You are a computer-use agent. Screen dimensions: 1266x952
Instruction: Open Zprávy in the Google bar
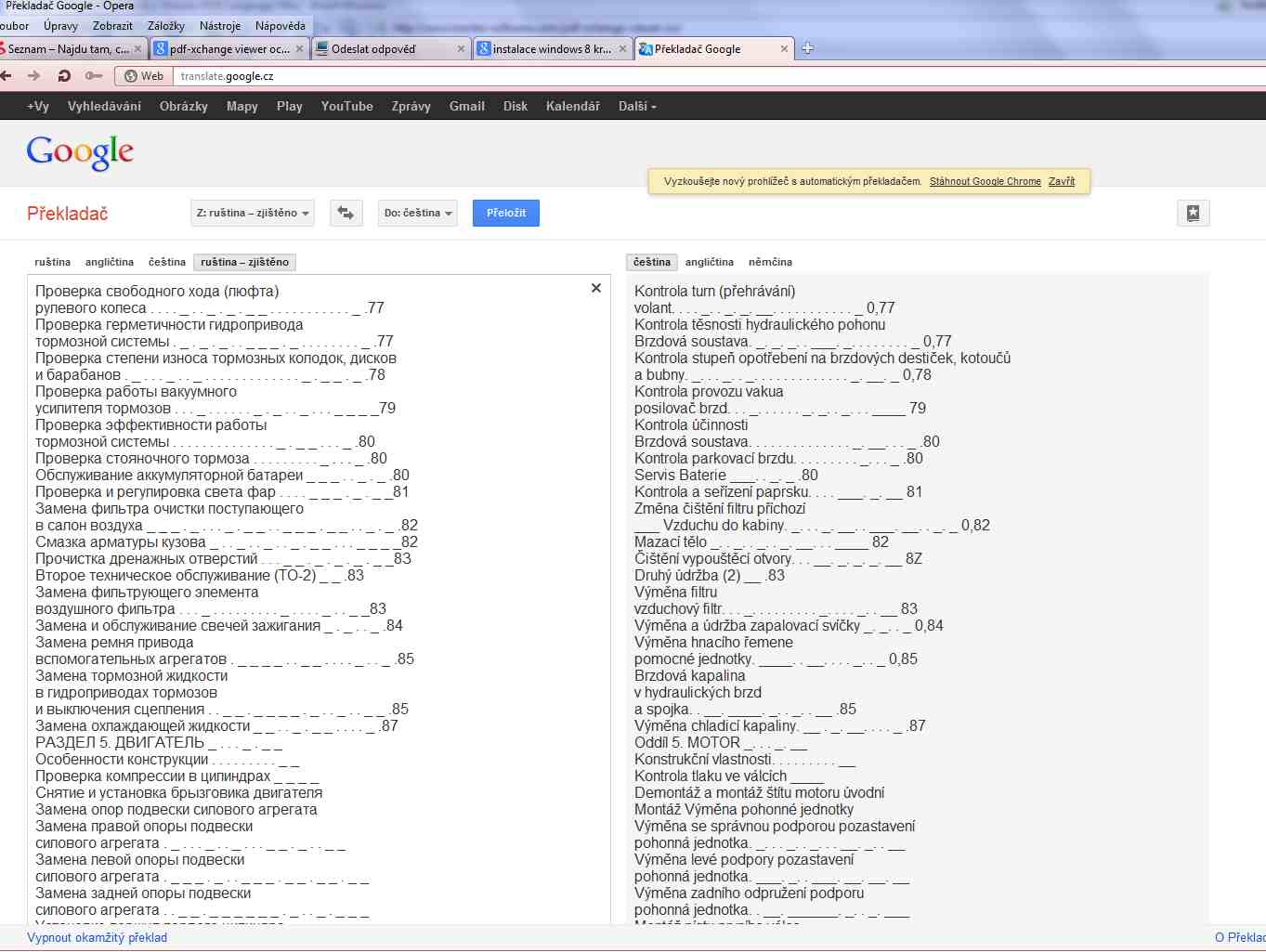click(411, 106)
